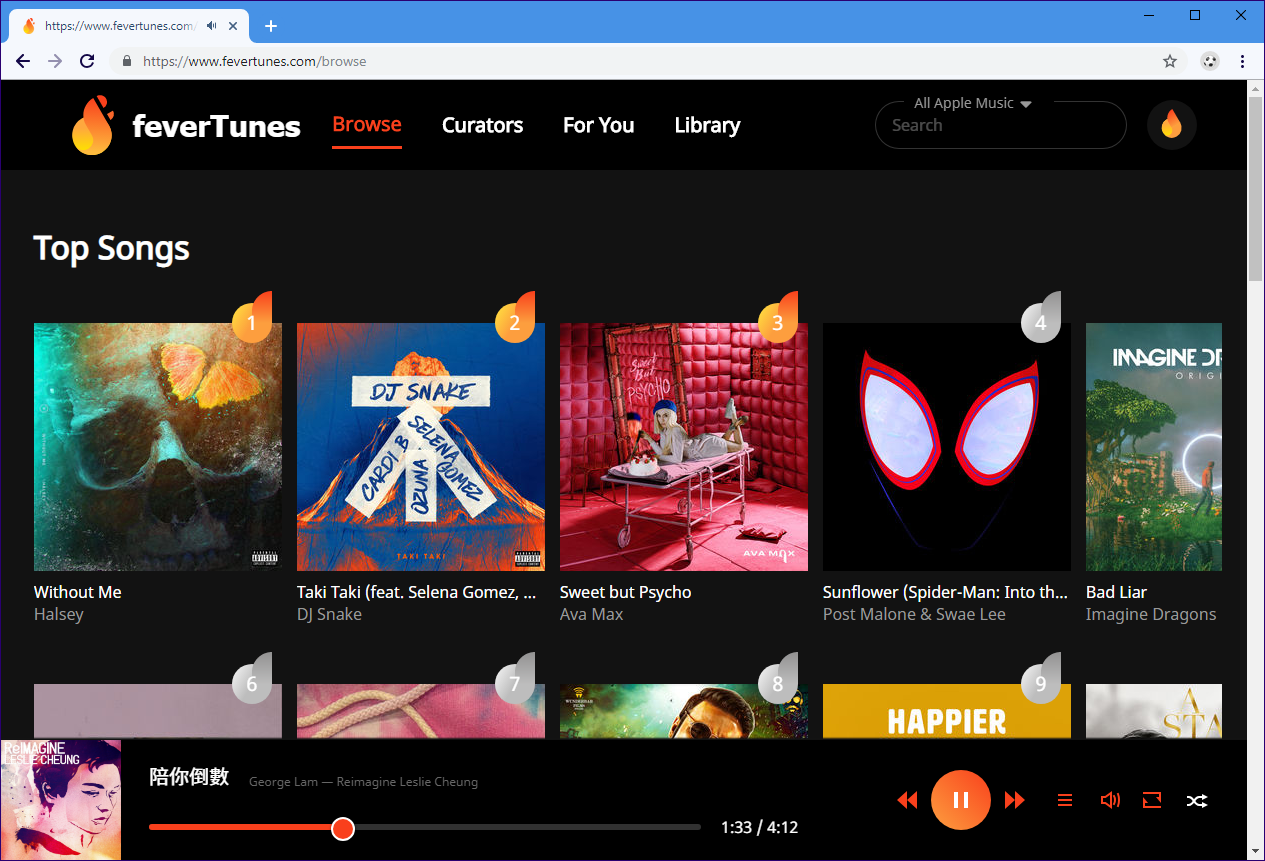1265x861 pixels.
Task: Click the Sweet but Psycho title
Action: pos(626,592)
